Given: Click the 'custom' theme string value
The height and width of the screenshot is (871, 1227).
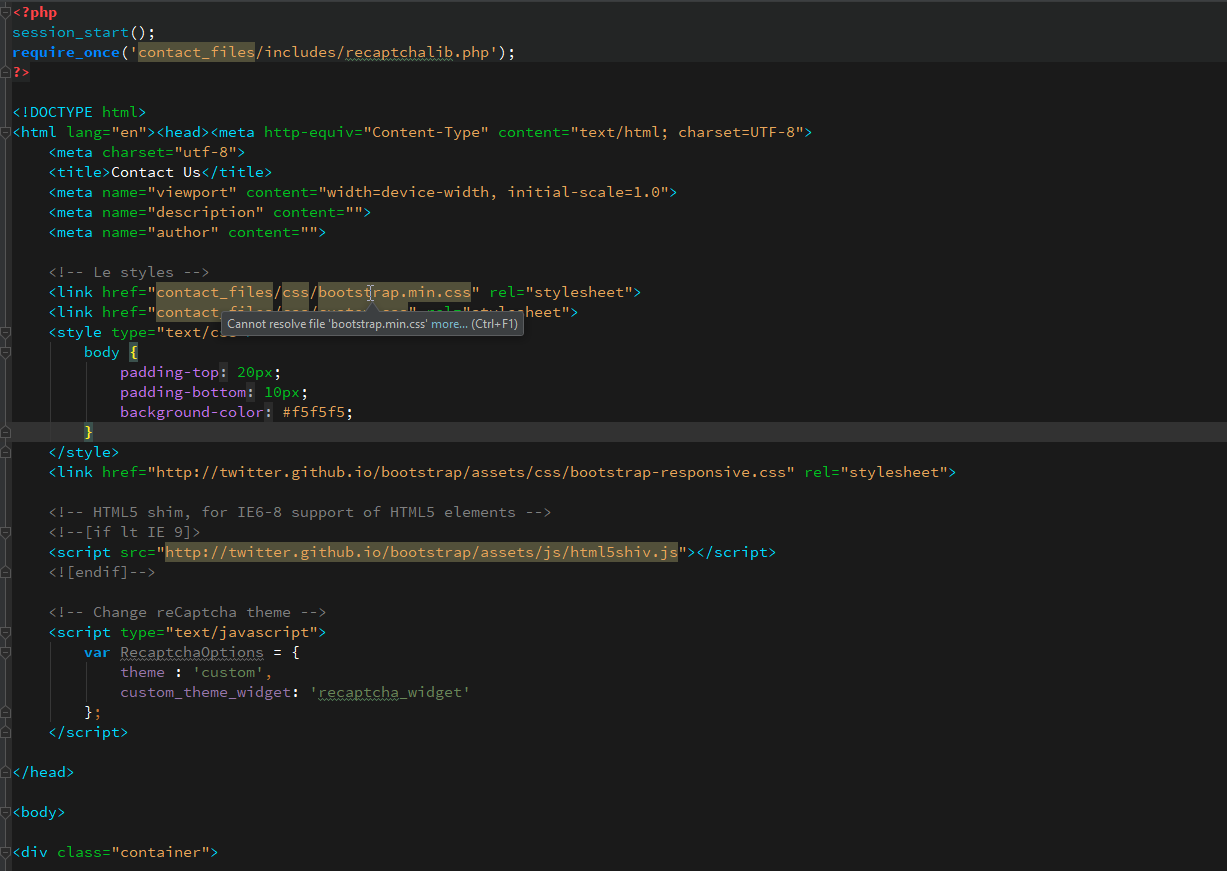Looking at the screenshot, I should (228, 672).
